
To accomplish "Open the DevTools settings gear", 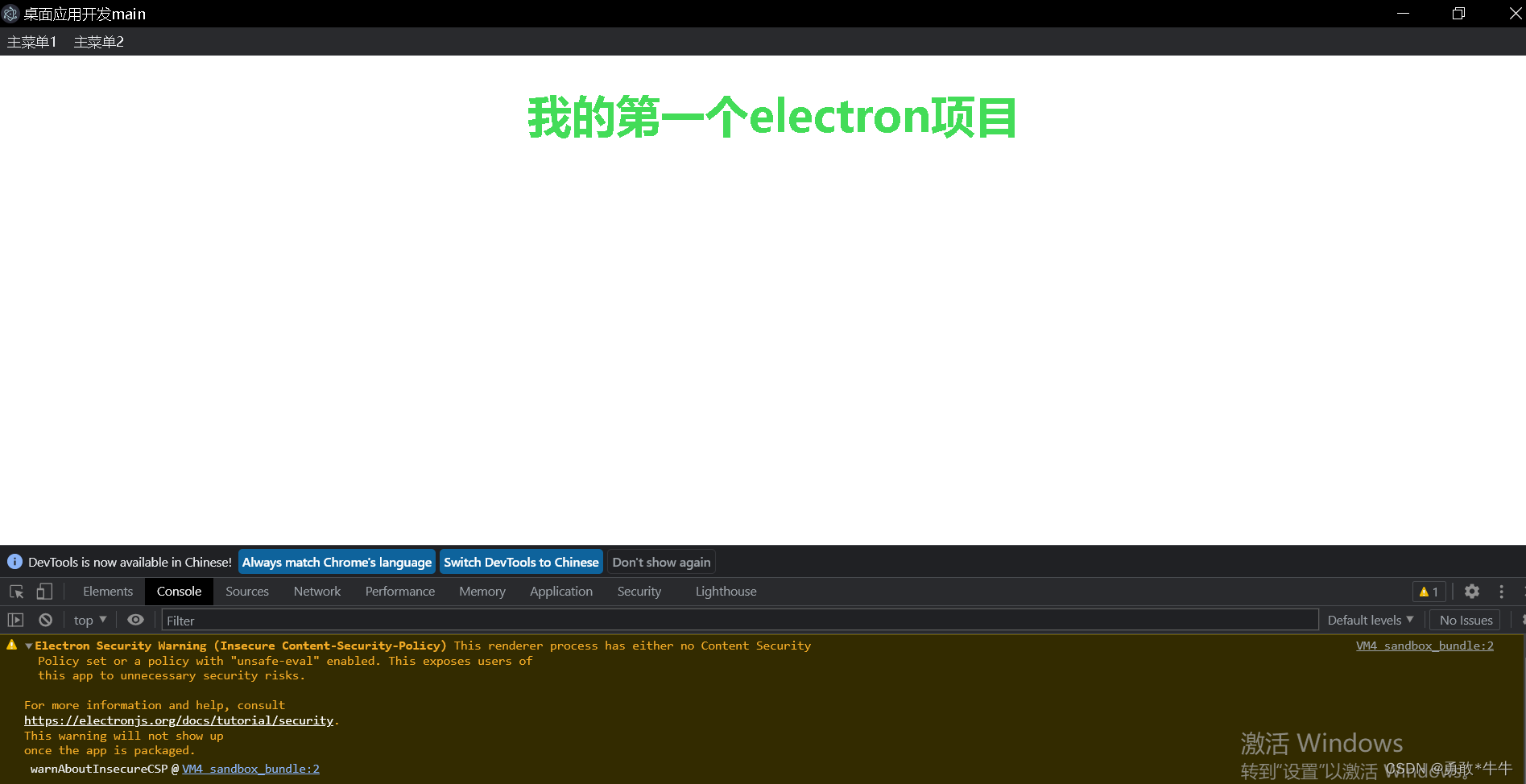I will click(1471, 592).
